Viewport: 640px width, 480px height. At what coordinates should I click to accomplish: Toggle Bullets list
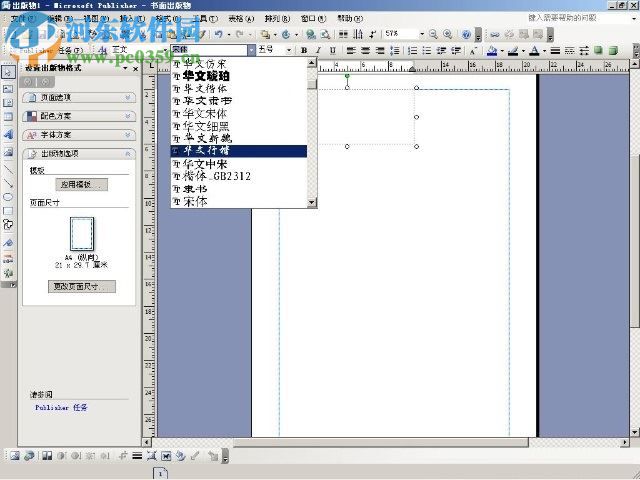(x=427, y=51)
